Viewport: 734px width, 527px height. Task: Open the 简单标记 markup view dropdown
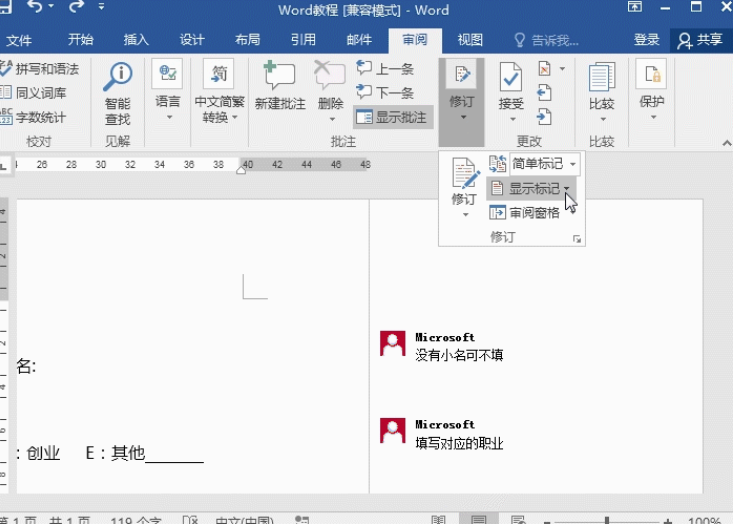(x=544, y=164)
